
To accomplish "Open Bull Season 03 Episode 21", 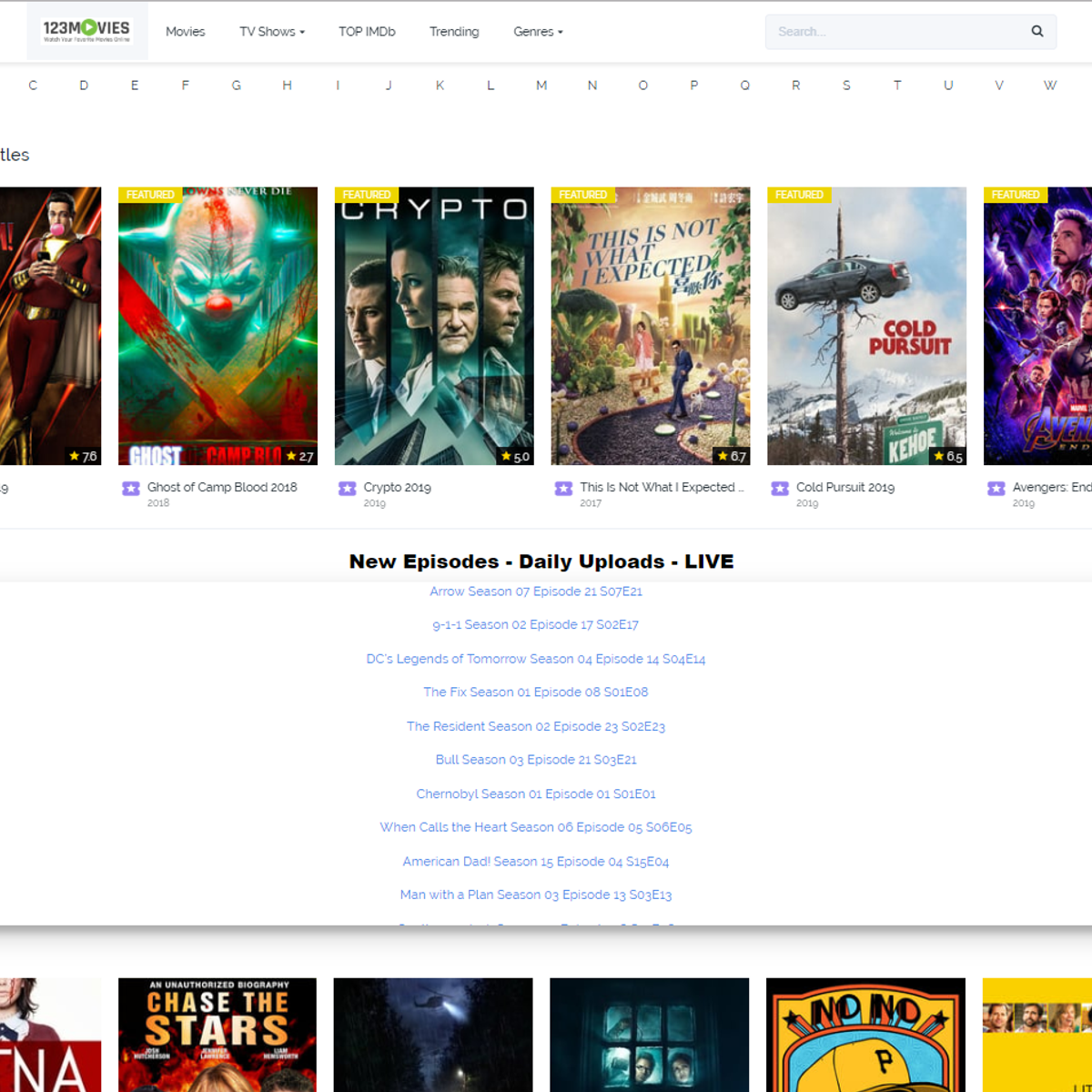I will click(x=536, y=760).
